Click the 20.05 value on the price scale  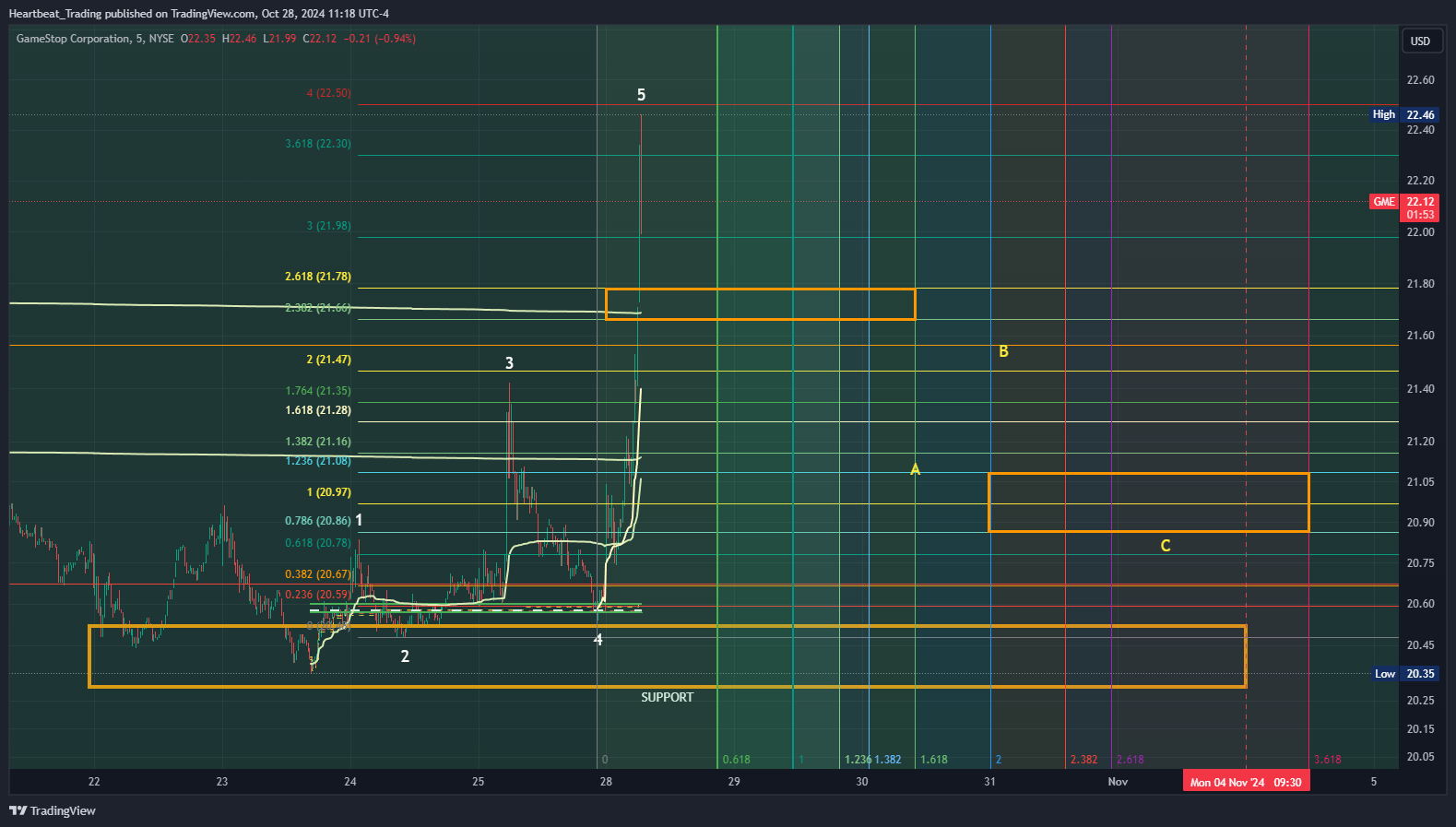(x=1420, y=757)
